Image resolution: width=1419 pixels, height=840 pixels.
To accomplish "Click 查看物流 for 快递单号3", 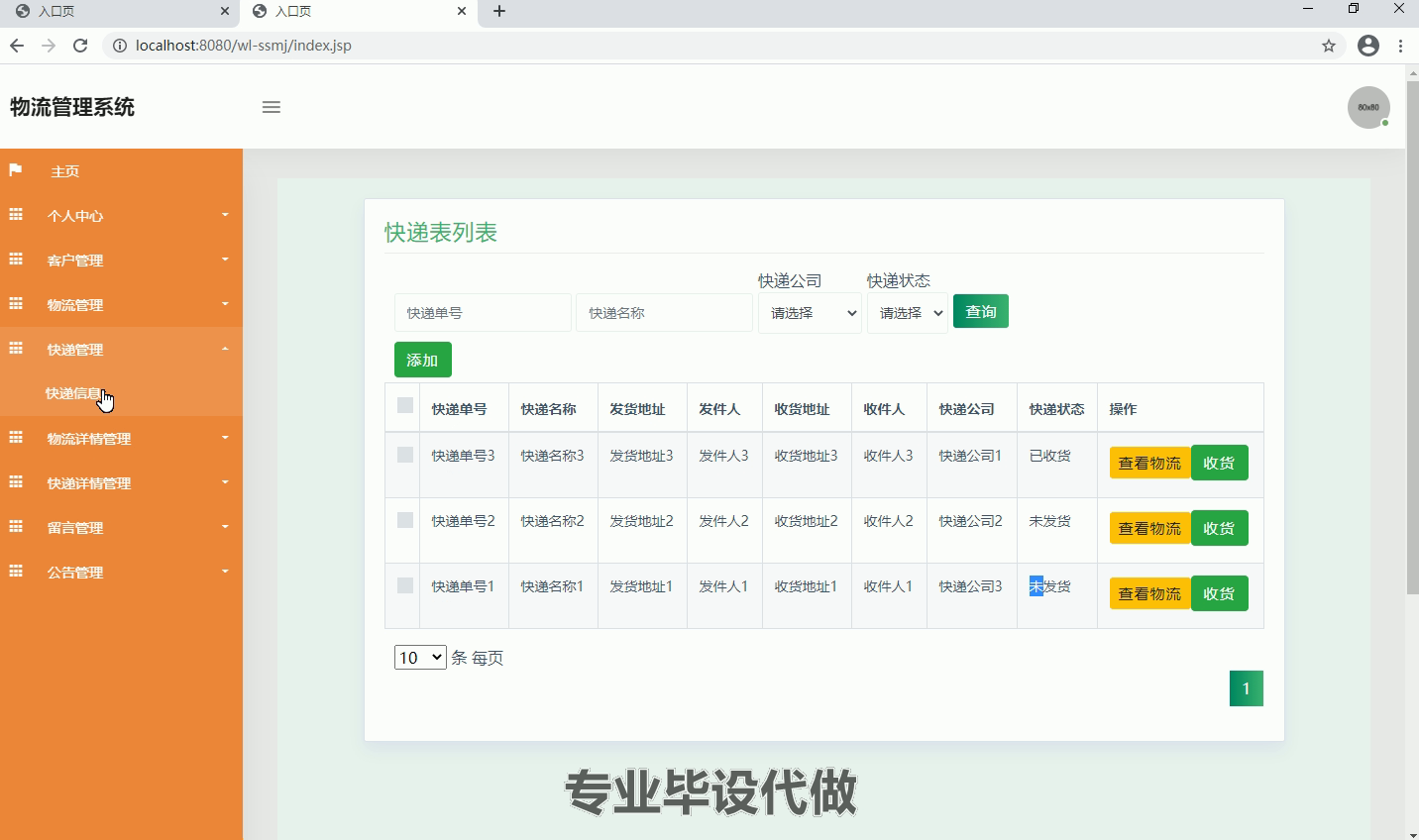I will pos(1149,463).
